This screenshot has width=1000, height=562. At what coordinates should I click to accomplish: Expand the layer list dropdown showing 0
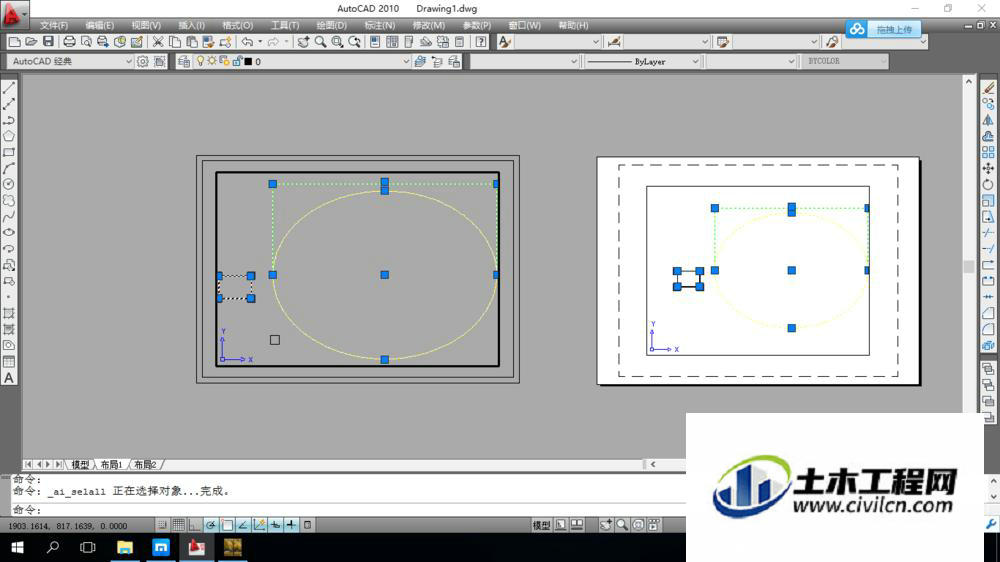pos(406,61)
